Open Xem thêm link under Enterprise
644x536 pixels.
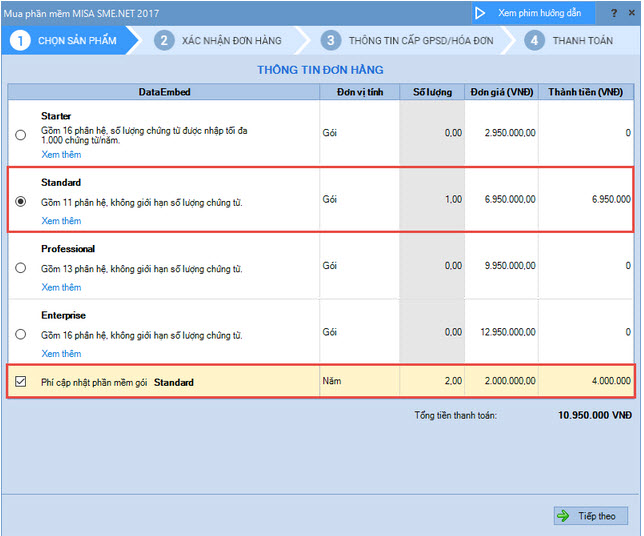pos(61,353)
